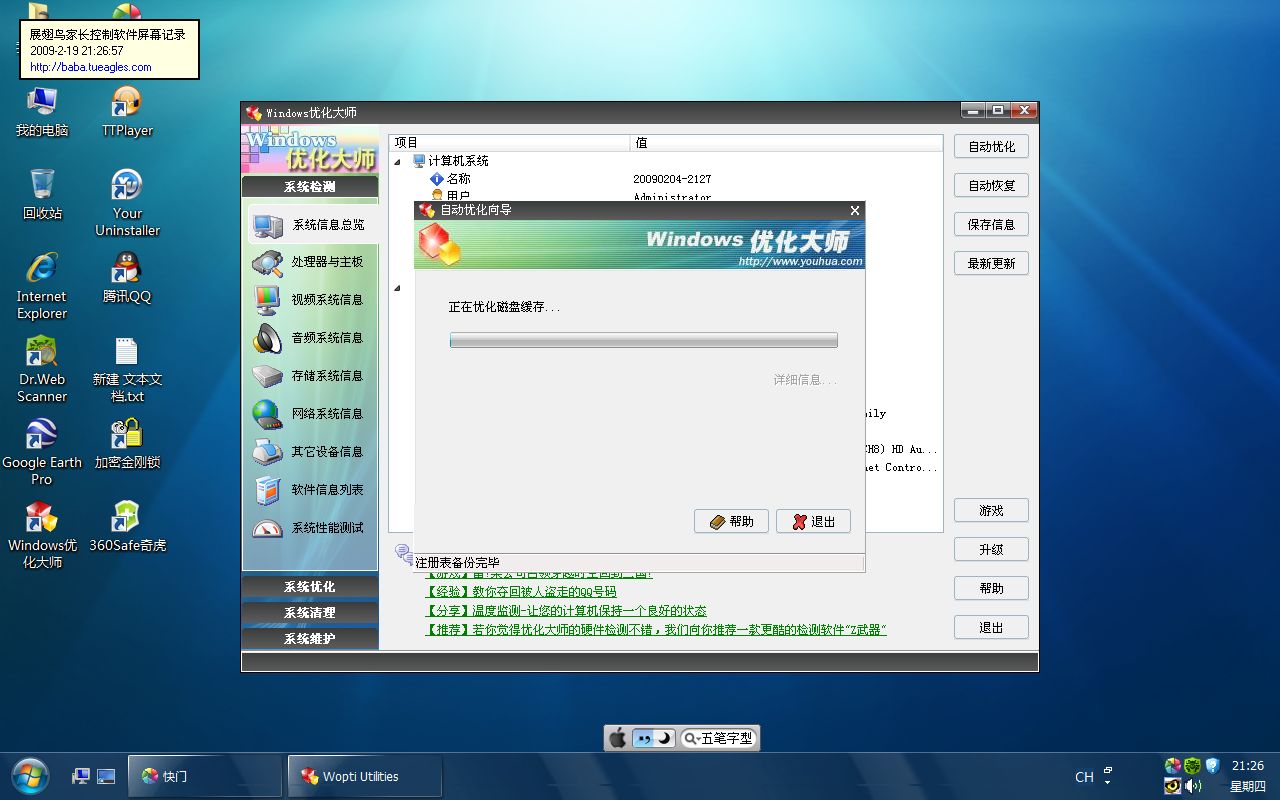Click the 自动恢复 button
1280x800 pixels.
coord(991,186)
